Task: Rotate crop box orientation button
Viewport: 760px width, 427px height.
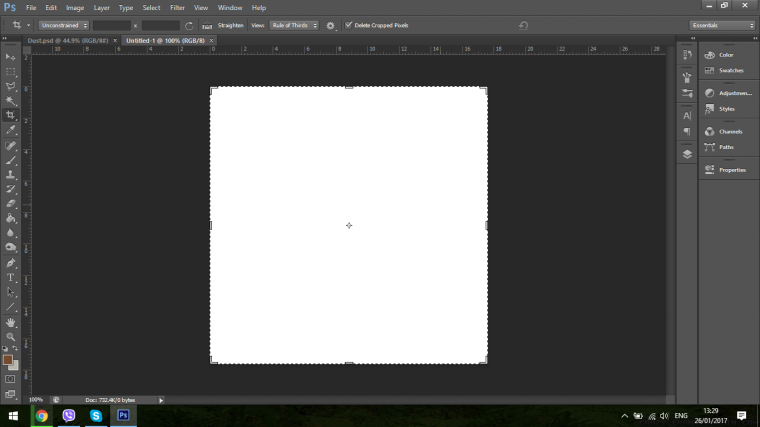Action: (189, 26)
